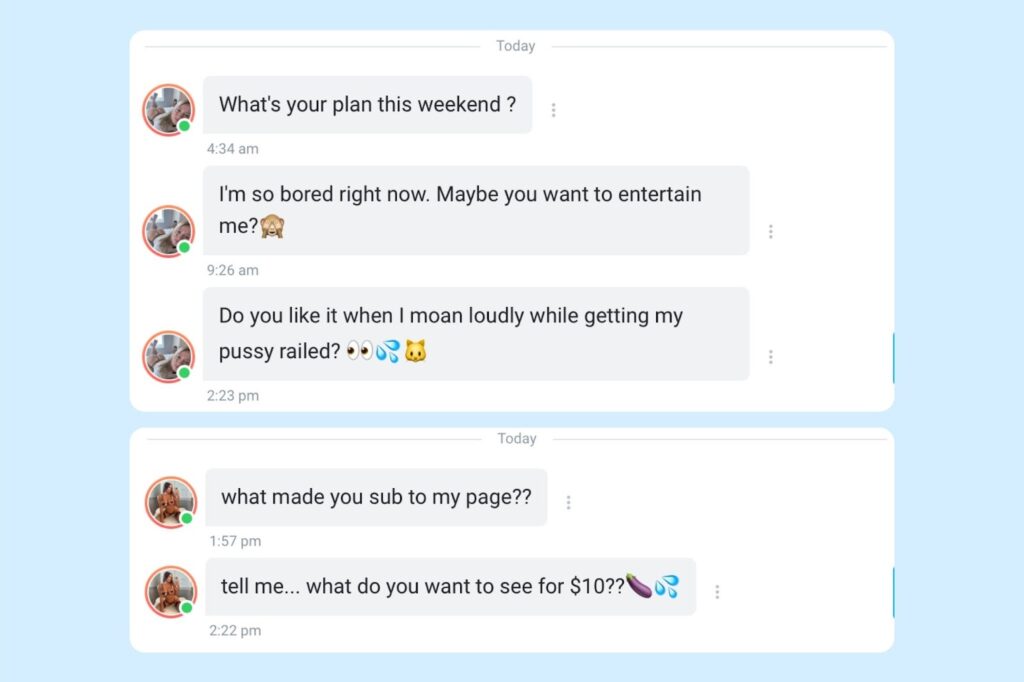1024x682 pixels.
Task: Select the 2:23 pm timestamp
Action: (233, 396)
